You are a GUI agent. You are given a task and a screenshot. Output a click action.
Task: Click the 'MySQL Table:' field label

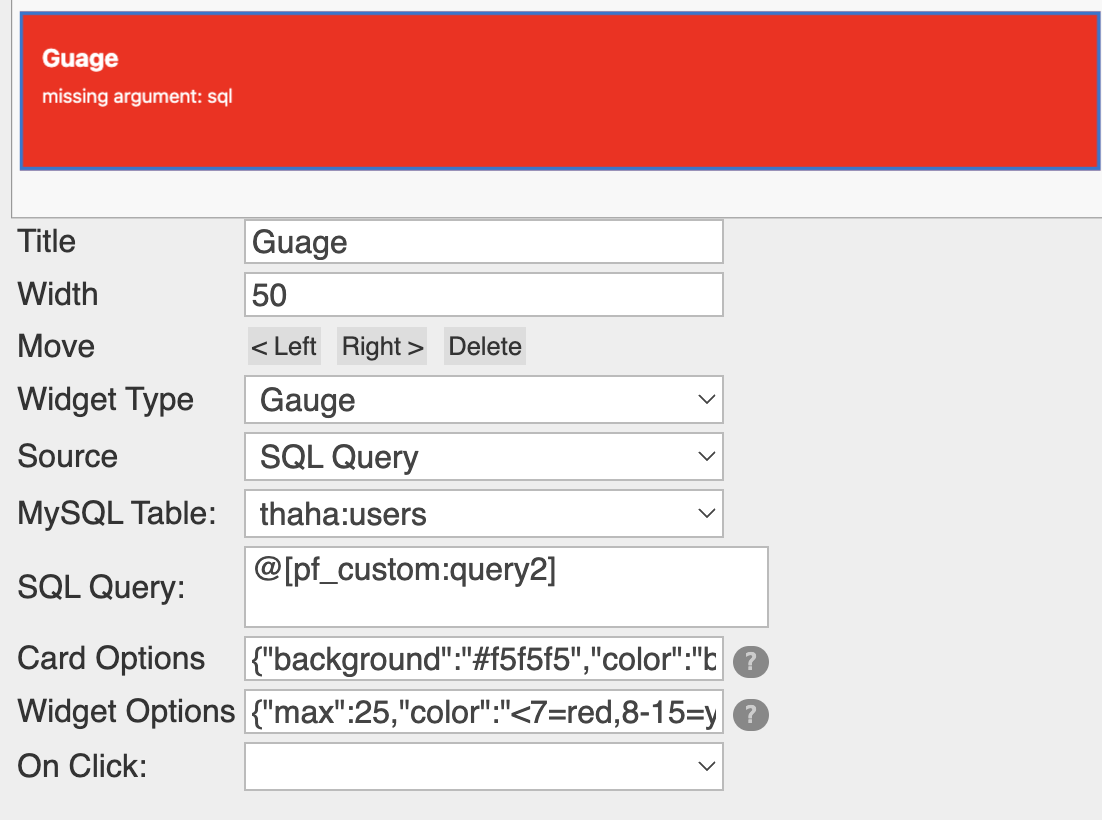tap(116, 514)
